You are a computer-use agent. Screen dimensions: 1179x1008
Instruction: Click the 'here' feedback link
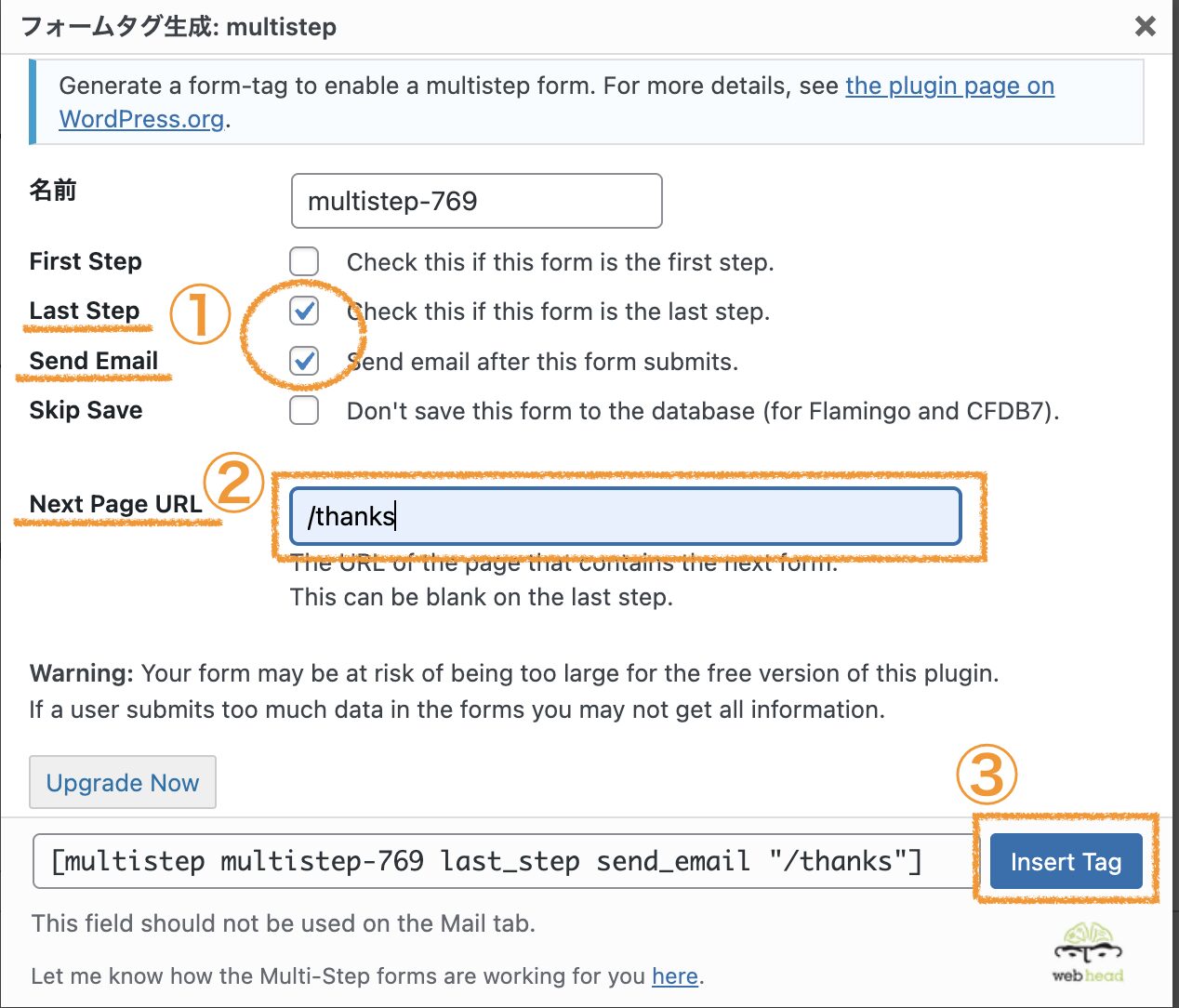coord(675,975)
